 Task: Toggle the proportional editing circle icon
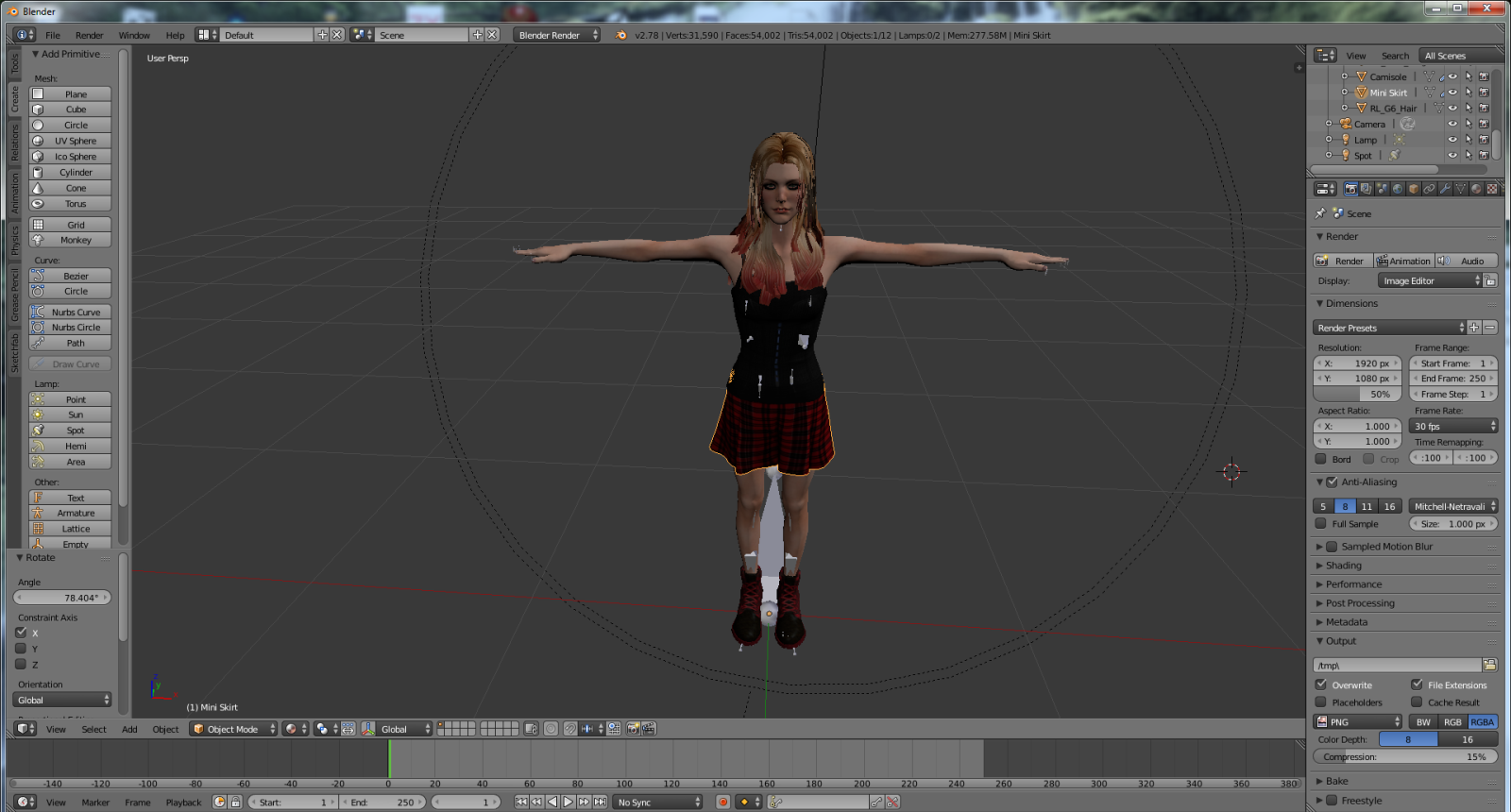[551, 729]
